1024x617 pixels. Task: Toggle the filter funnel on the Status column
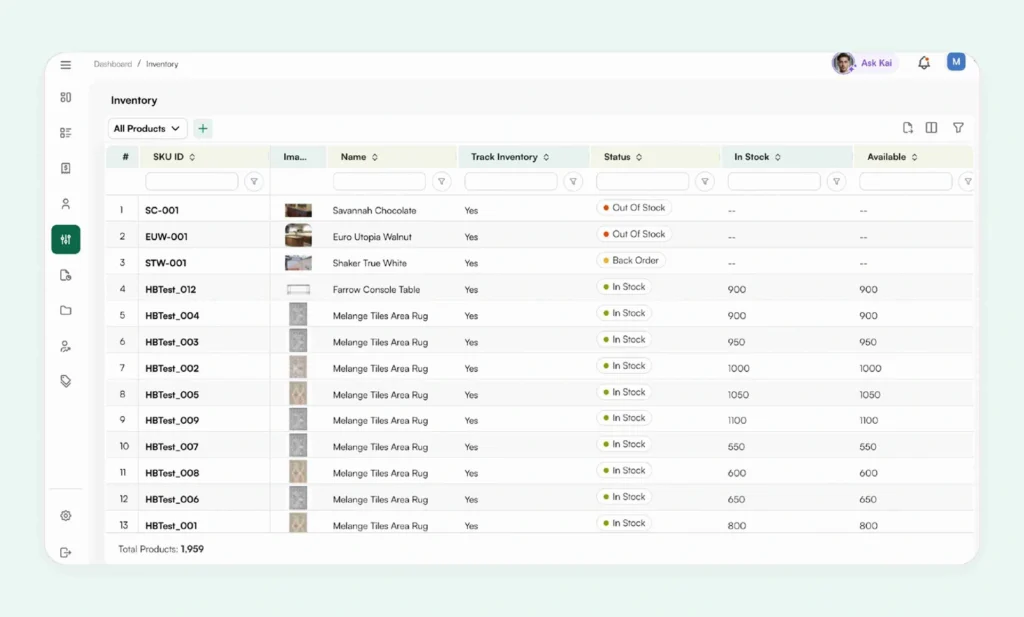click(x=705, y=181)
